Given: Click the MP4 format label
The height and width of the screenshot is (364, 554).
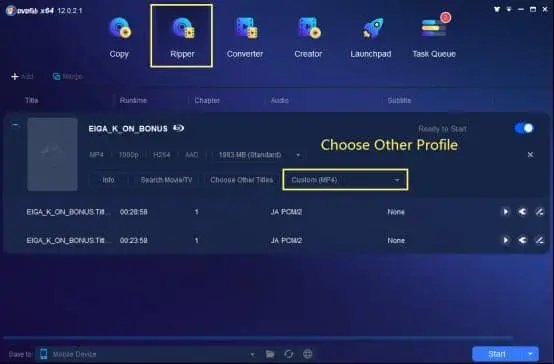Looking at the screenshot, I should point(96,155).
